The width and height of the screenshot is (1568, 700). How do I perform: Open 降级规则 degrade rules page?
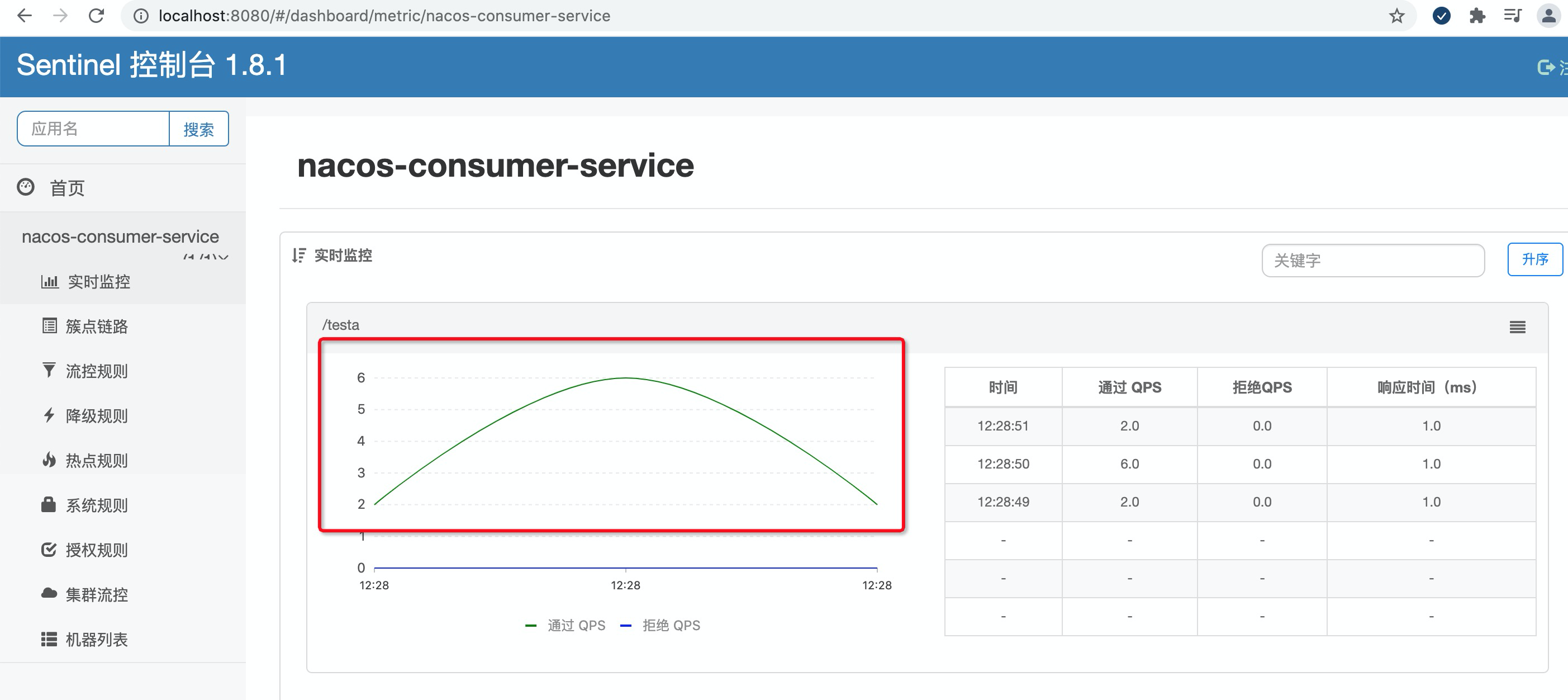click(96, 416)
